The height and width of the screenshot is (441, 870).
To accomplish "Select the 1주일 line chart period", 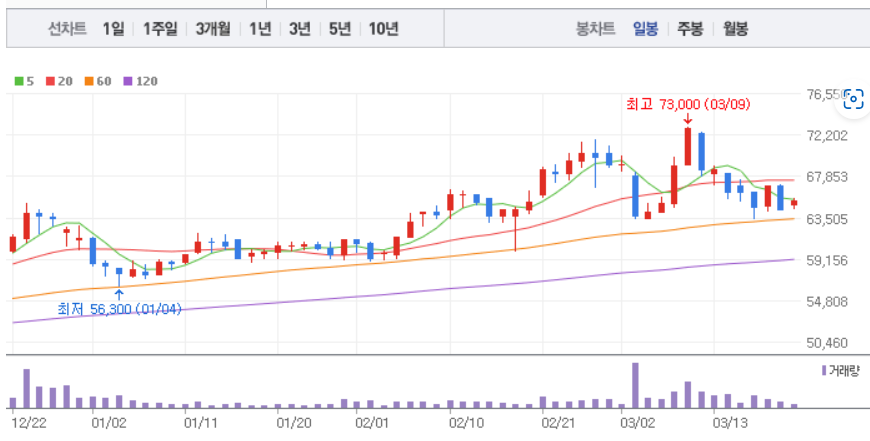I will [160, 29].
